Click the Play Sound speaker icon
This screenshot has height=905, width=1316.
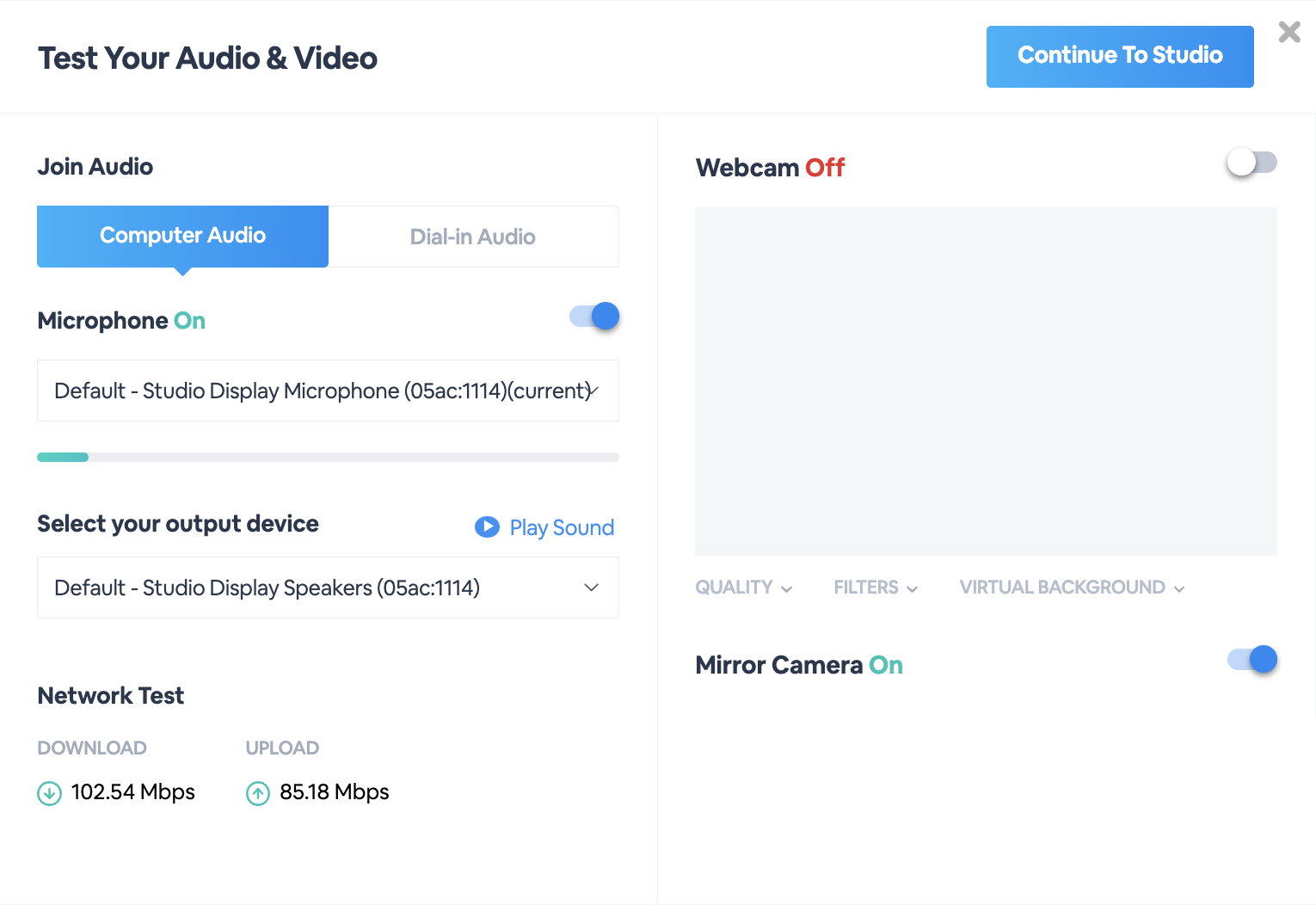(487, 526)
